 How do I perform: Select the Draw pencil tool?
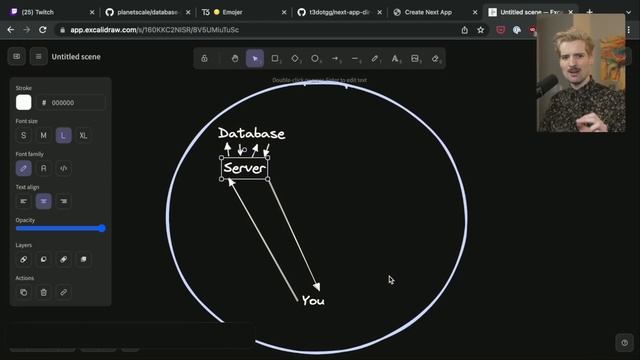coord(375,59)
